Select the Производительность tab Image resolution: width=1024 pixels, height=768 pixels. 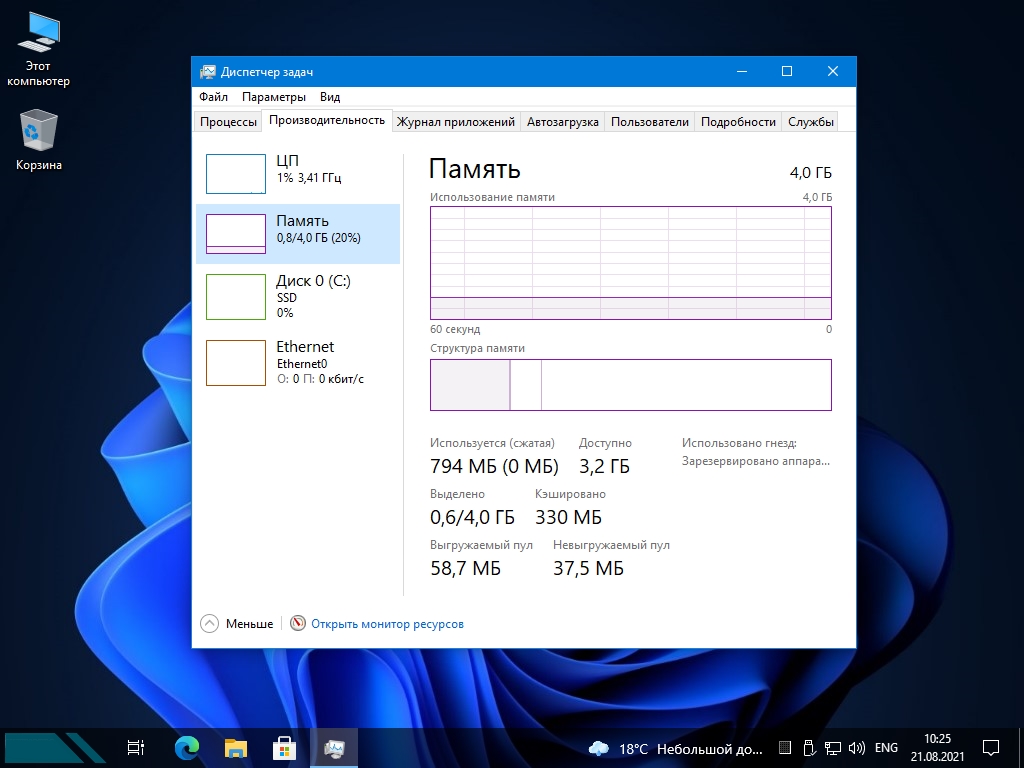[x=327, y=120]
